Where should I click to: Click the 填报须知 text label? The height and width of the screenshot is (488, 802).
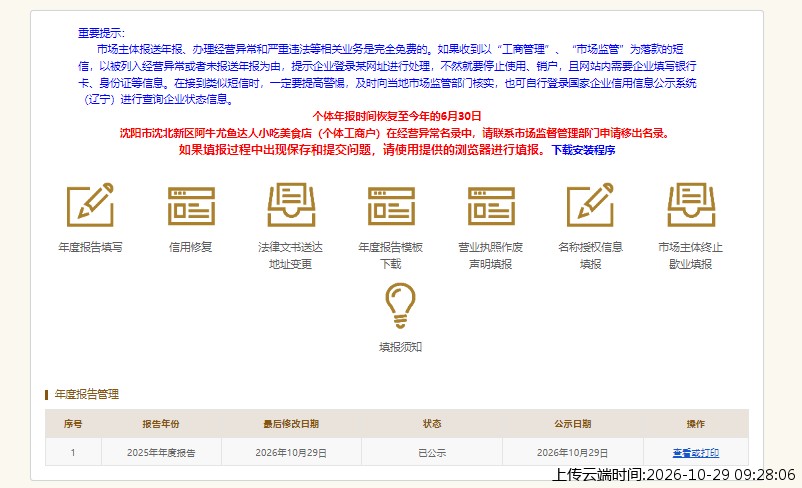click(400, 347)
